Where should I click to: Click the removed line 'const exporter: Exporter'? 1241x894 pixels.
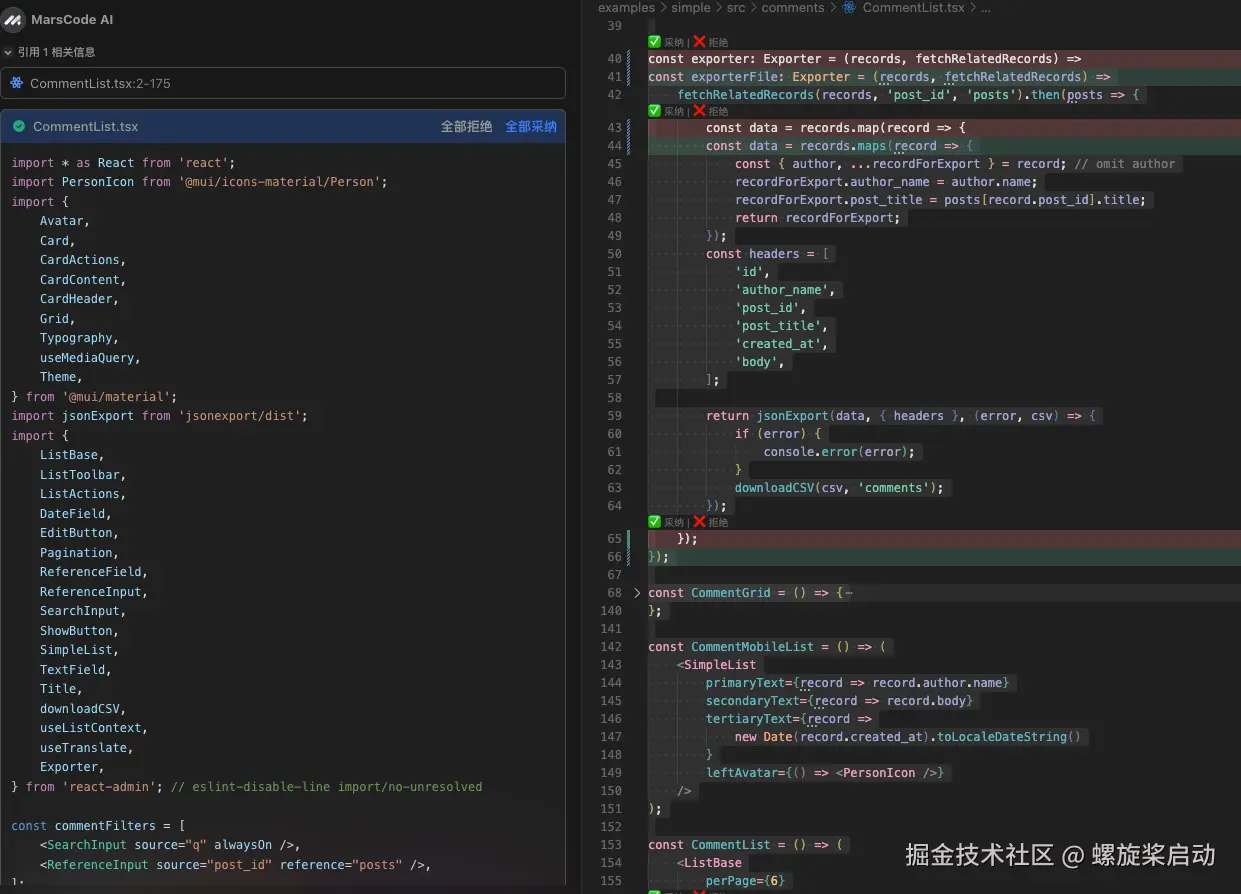[944, 59]
